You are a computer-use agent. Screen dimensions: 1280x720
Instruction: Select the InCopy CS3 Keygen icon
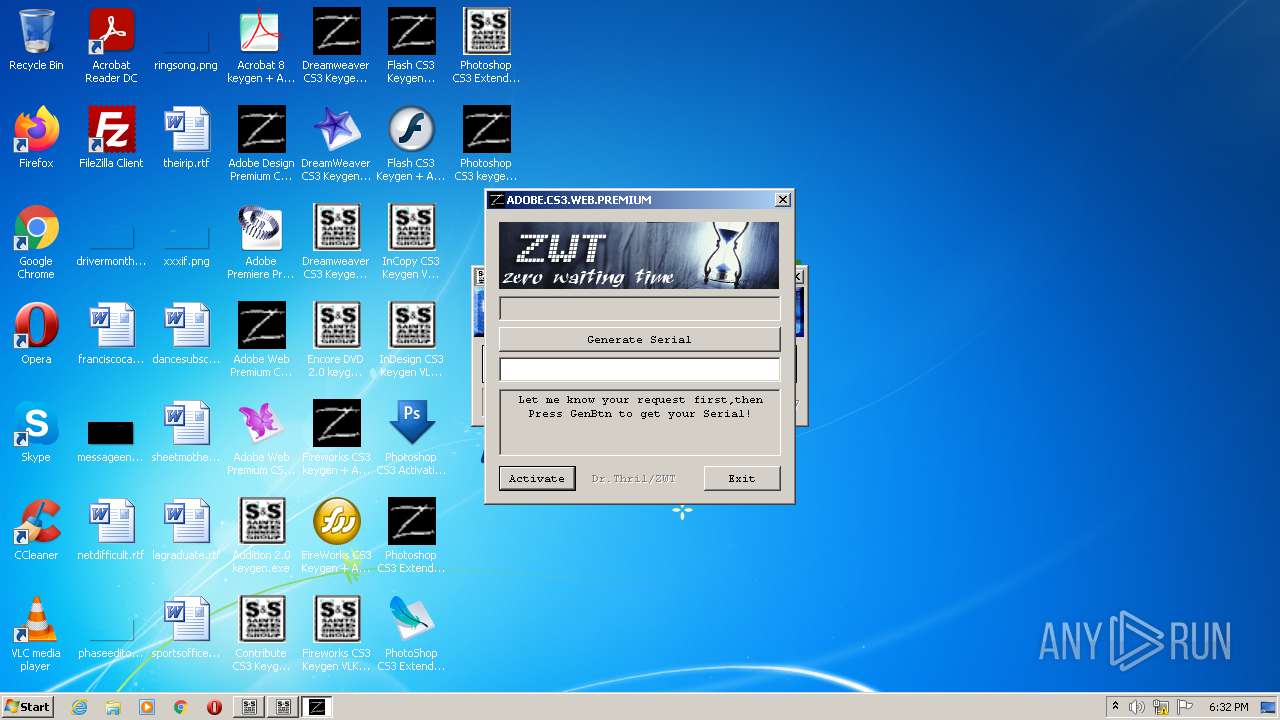pos(411,242)
